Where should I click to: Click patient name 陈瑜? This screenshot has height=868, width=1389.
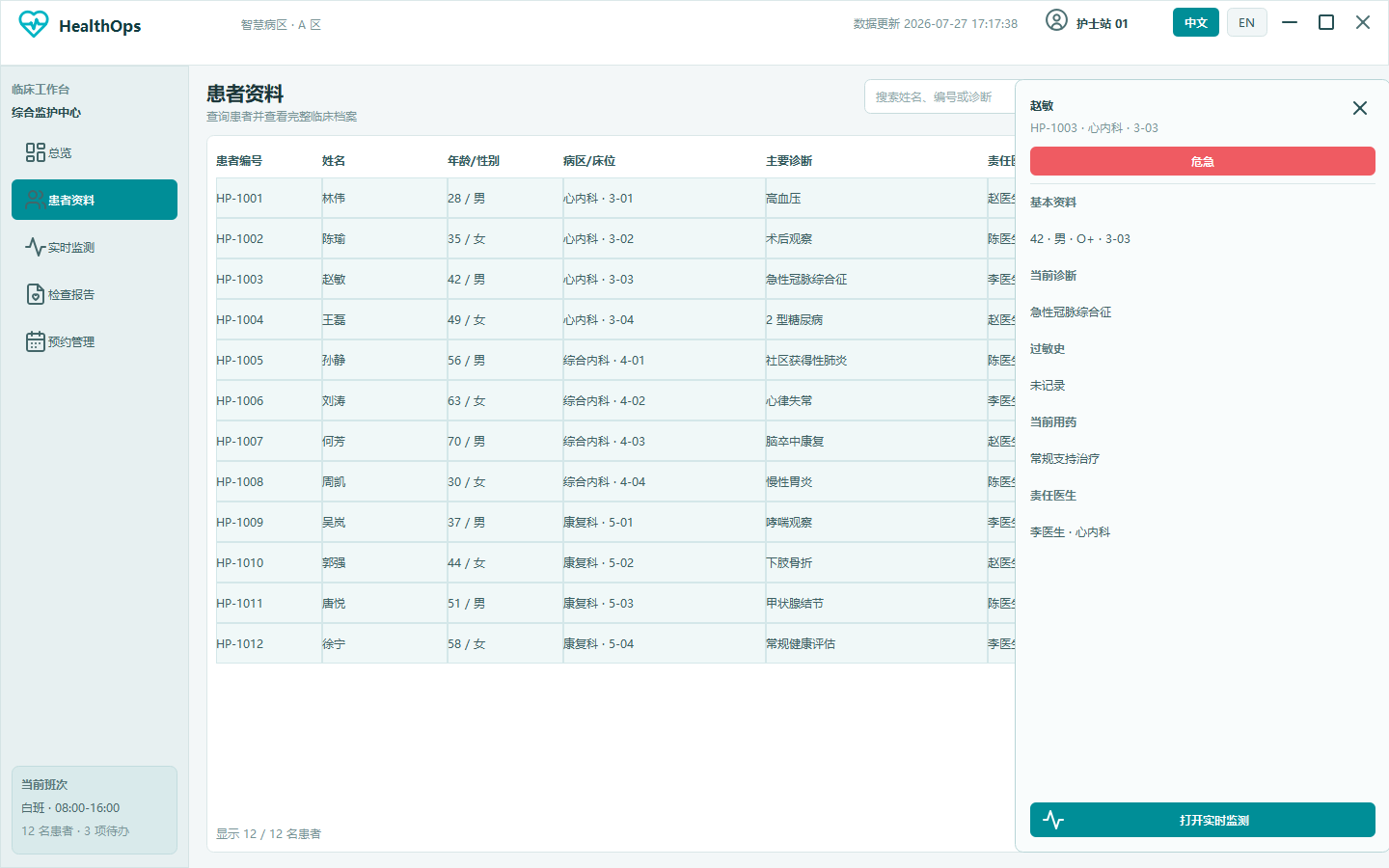point(334,238)
